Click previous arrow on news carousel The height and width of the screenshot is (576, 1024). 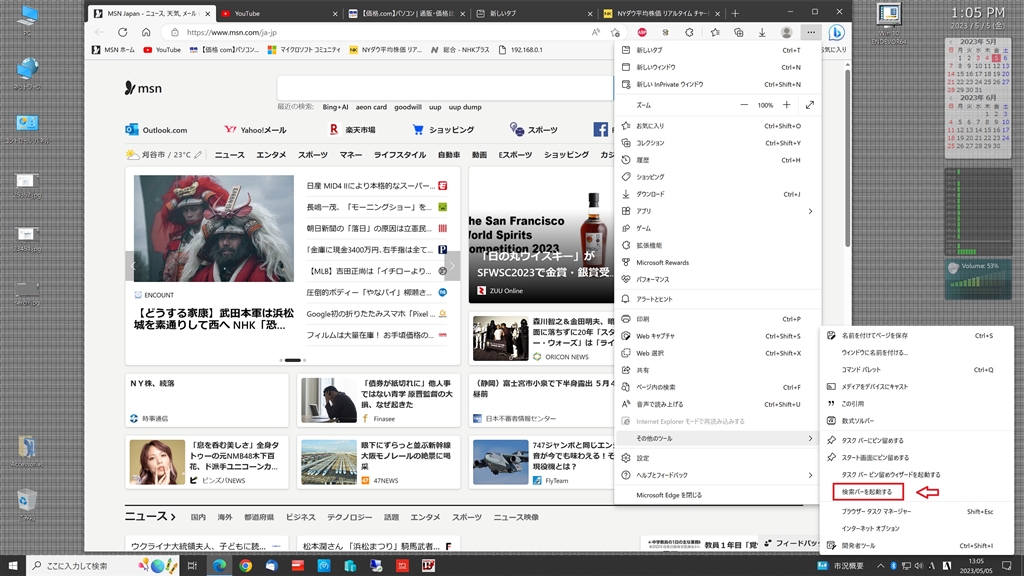133,266
